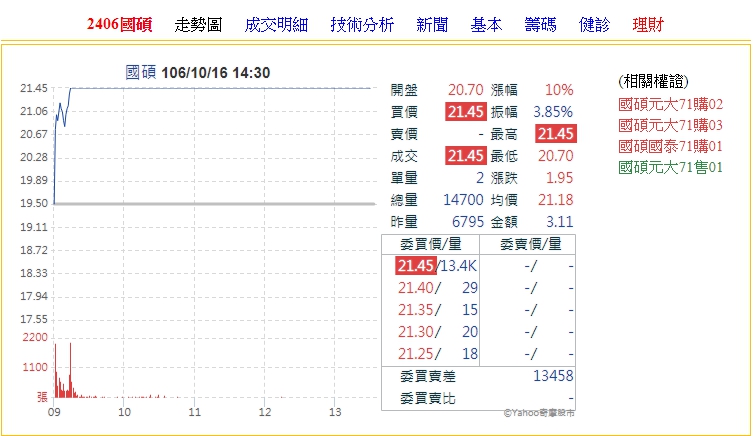This screenshot has height=436, width=753.
Task: Click the 最高 value 21.45
Action: click(556, 134)
